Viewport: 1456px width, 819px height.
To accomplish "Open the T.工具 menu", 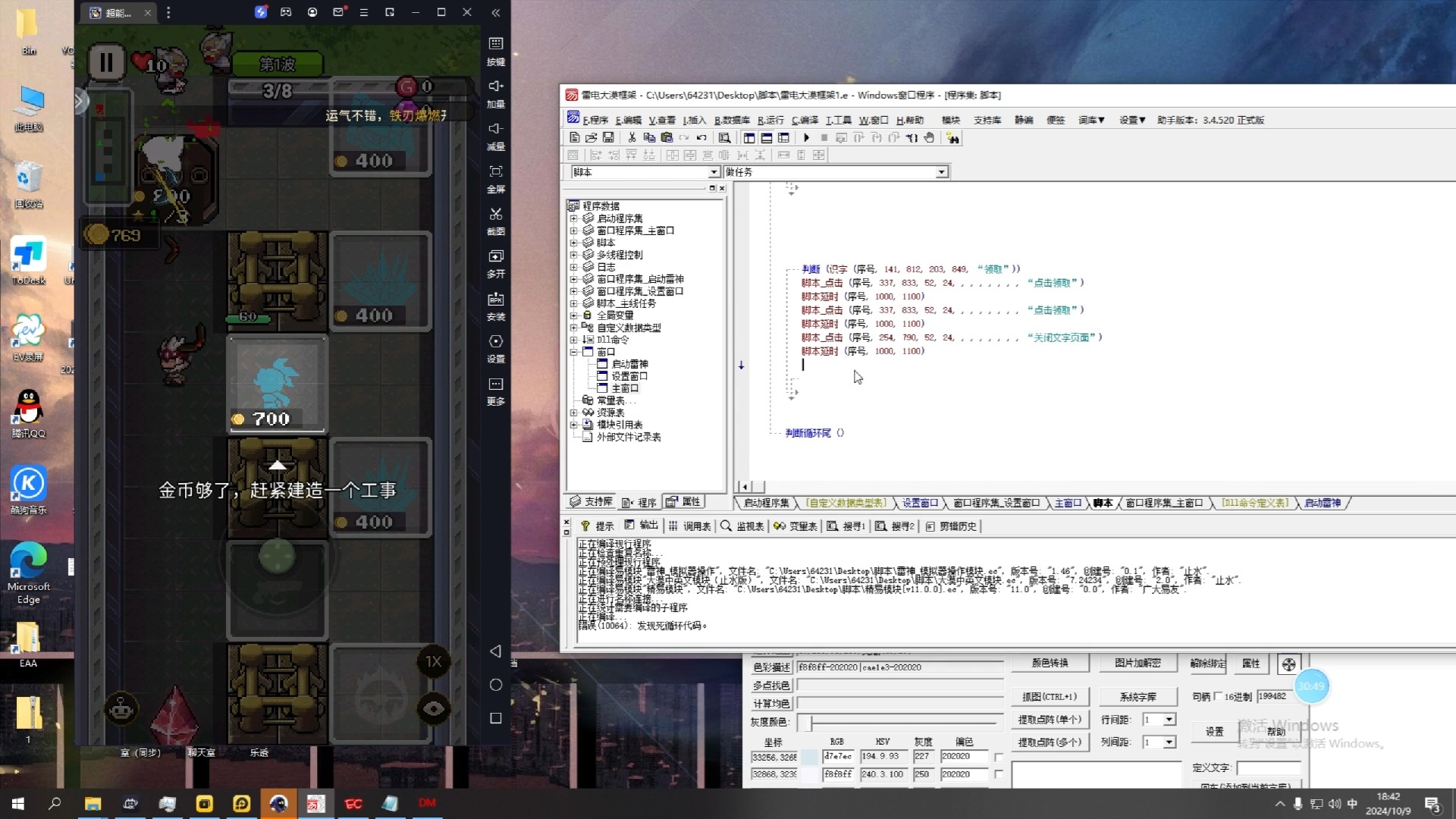I will pos(838,120).
